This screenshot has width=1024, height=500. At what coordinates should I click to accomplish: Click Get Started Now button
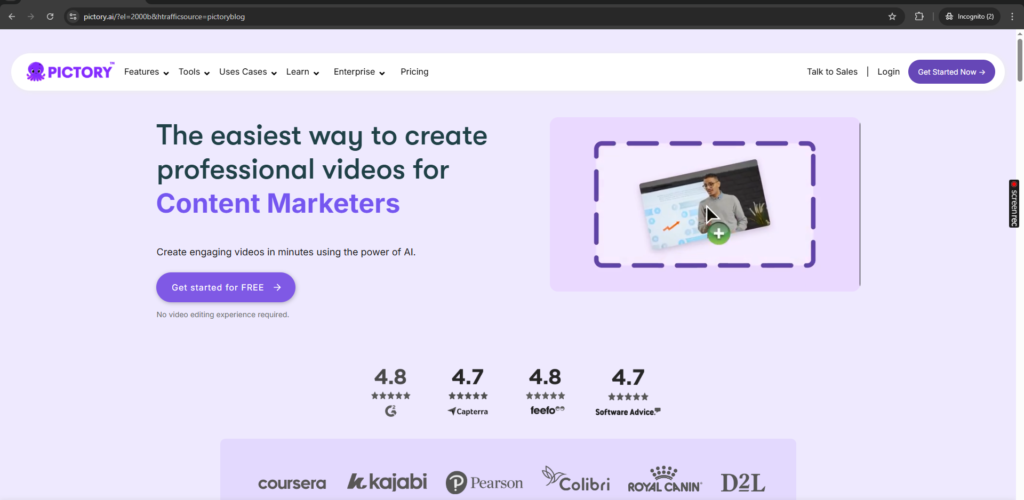pos(952,72)
